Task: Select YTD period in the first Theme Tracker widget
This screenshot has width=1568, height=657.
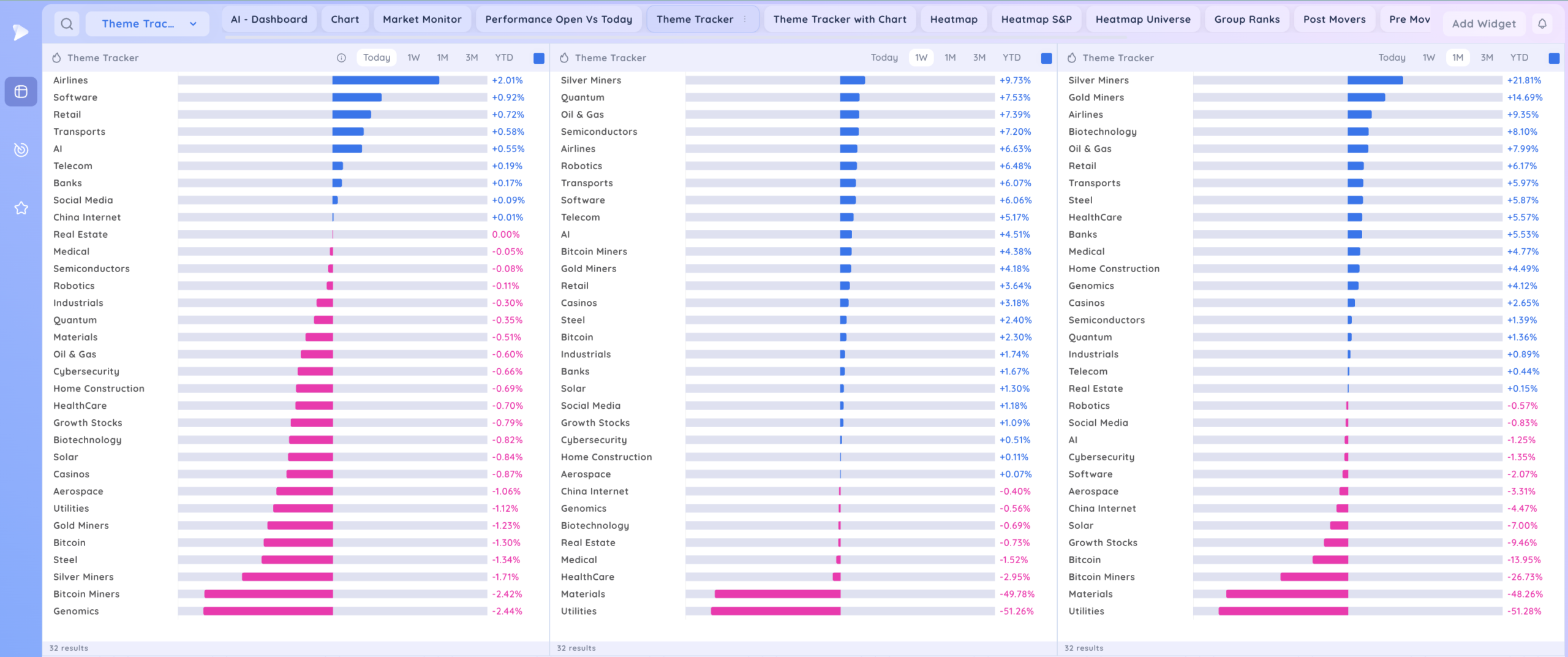Action: (503, 58)
